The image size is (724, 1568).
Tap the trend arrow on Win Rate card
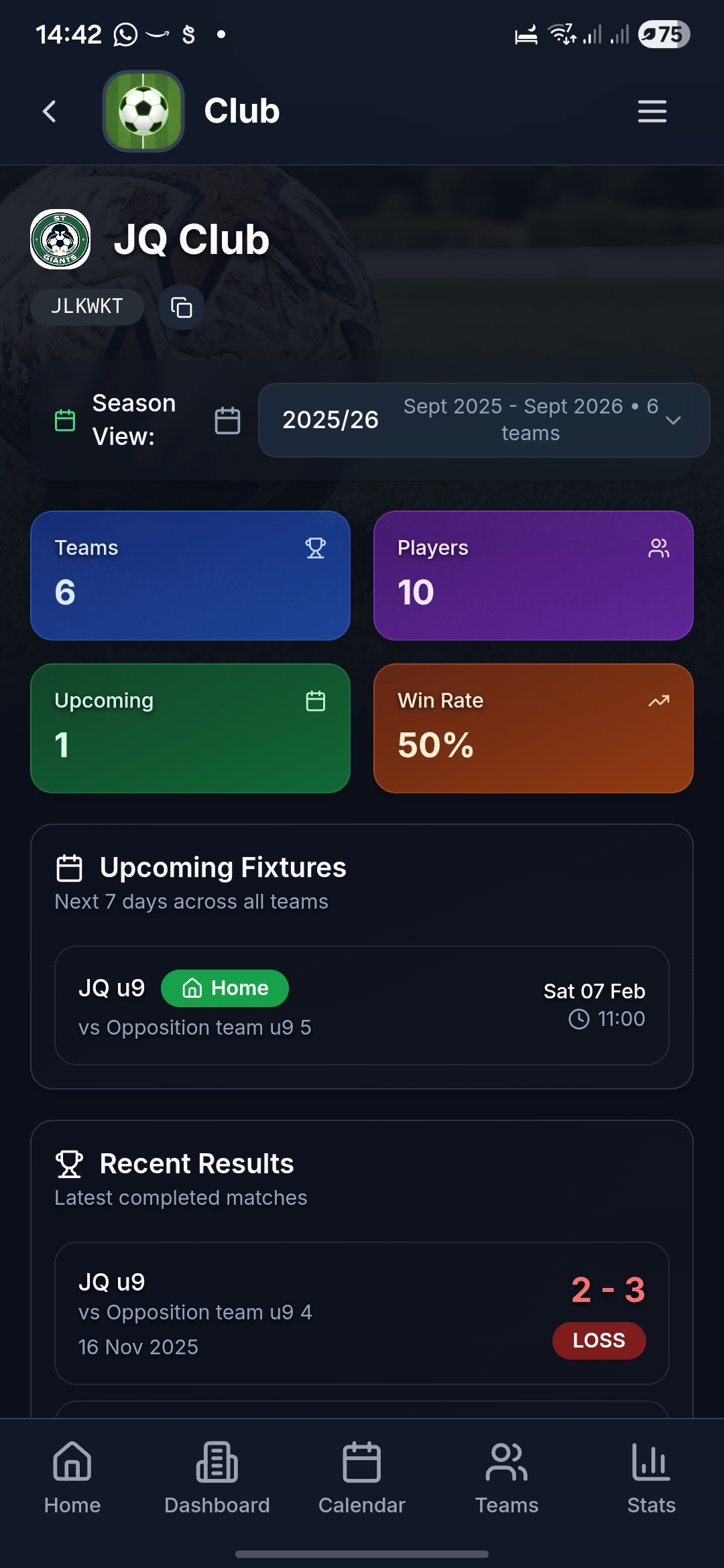coord(658,701)
